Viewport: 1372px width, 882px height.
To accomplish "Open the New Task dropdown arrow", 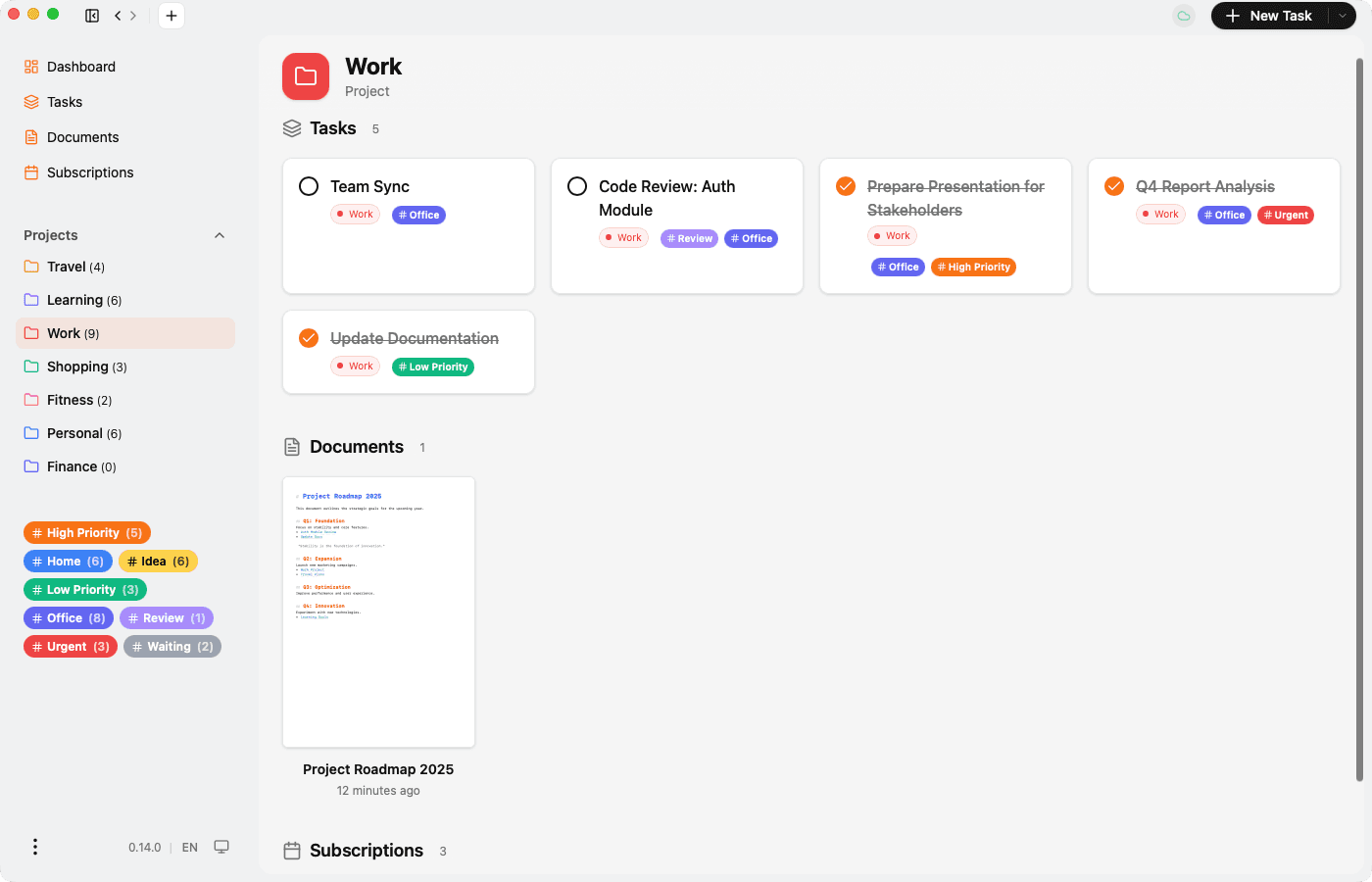I will pyautogui.click(x=1342, y=16).
